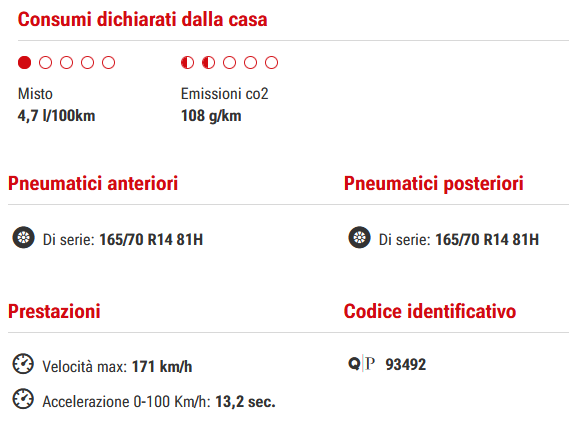Click the front tire wheel icon
Screen dimensions: 569x430
(24, 238)
